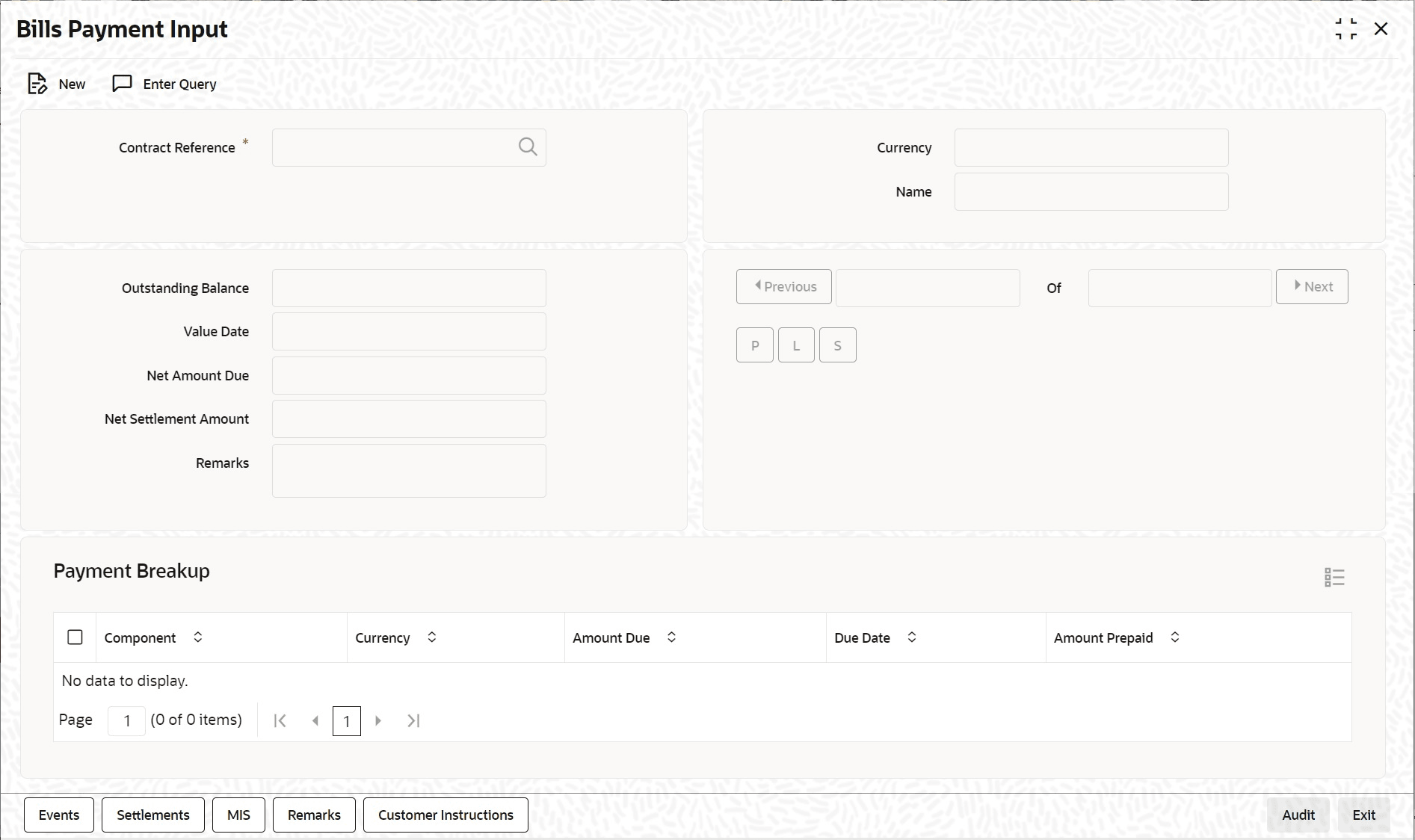Click the Value Date field
The width and height of the screenshot is (1415, 840).
tap(409, 331)
